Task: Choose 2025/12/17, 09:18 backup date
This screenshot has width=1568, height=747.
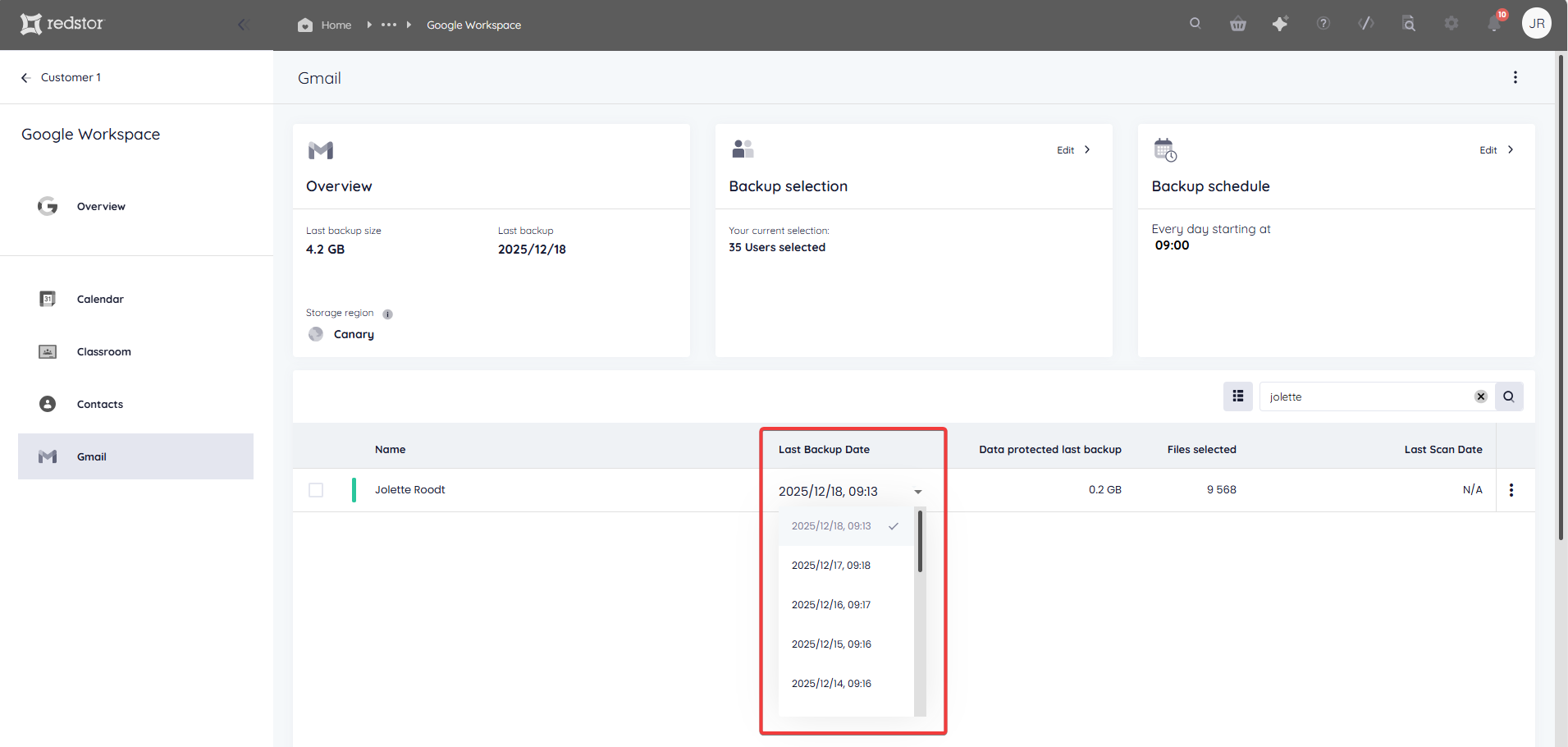Action: 845,566
